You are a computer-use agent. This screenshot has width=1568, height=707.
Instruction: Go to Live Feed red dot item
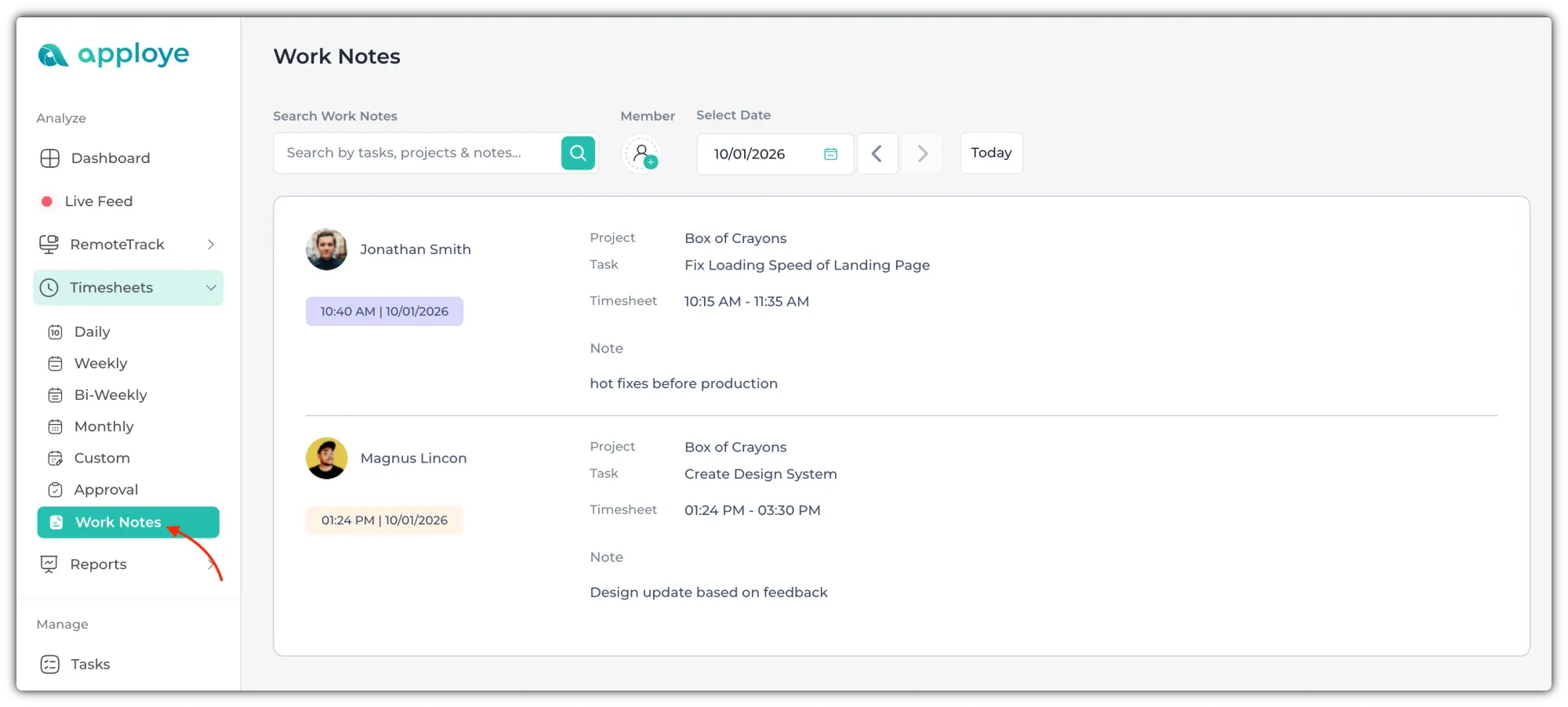47,201
